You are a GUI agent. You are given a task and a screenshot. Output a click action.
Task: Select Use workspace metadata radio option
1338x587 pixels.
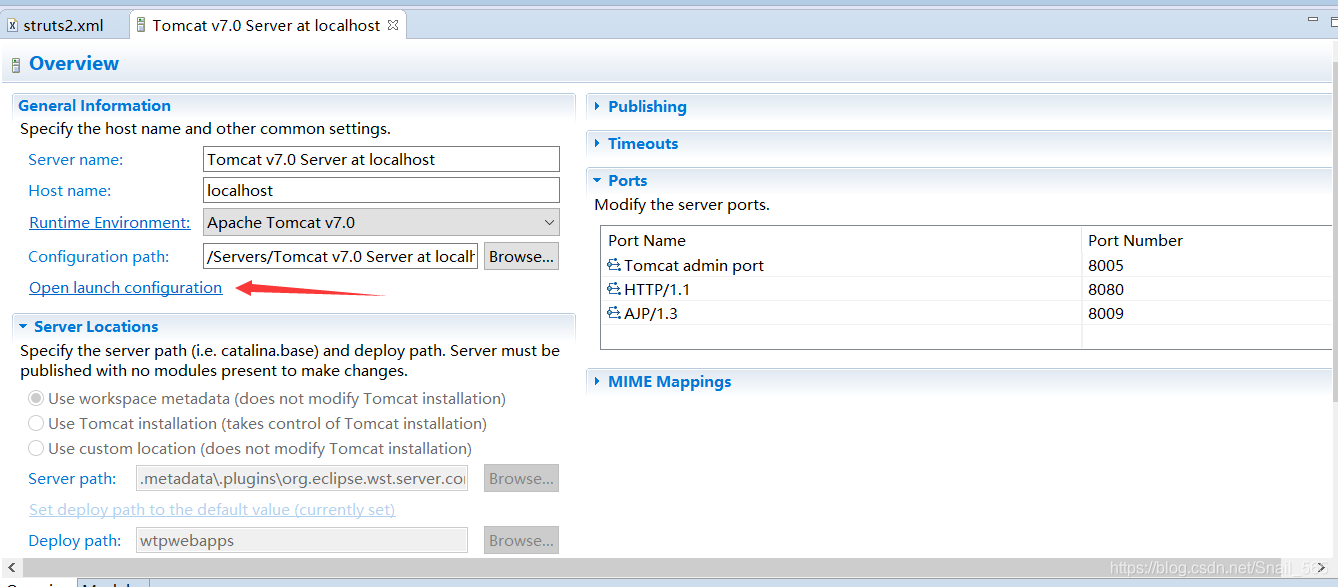click(36, 398)
